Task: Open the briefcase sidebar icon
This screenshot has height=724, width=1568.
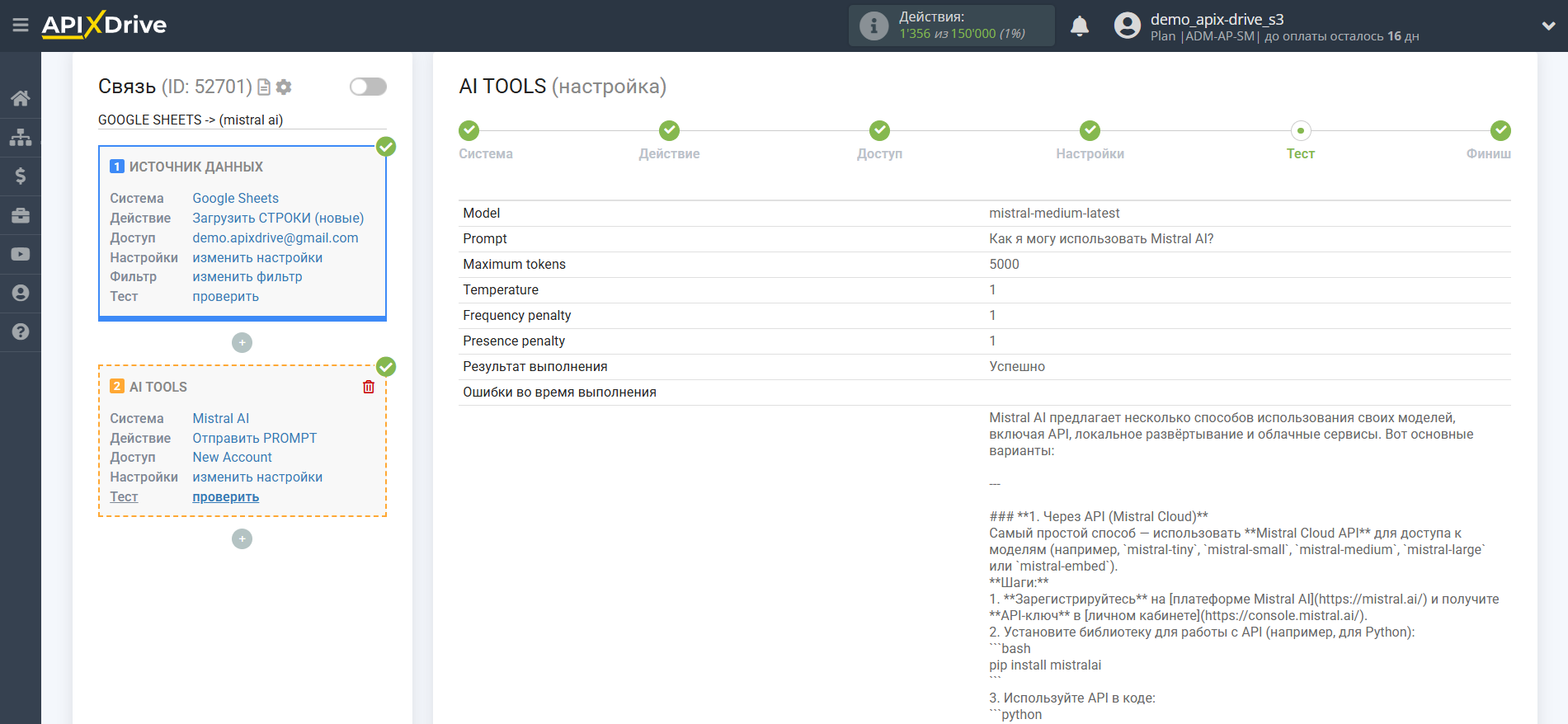Action: coord(21,215)
